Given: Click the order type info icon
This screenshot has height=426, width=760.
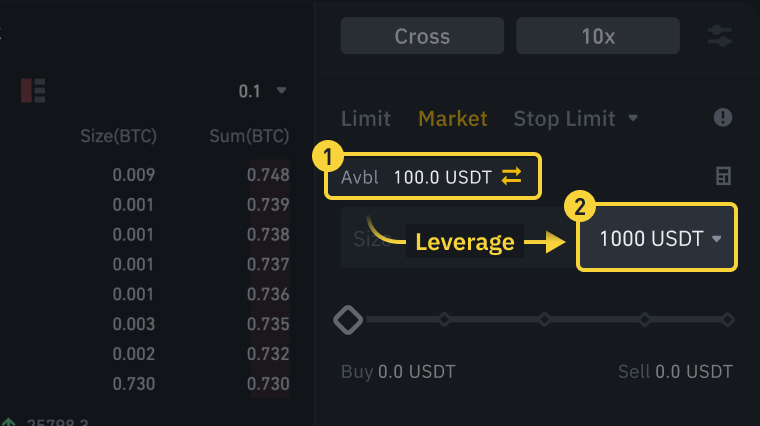Looking at the screenshot, I should (723, 118).
